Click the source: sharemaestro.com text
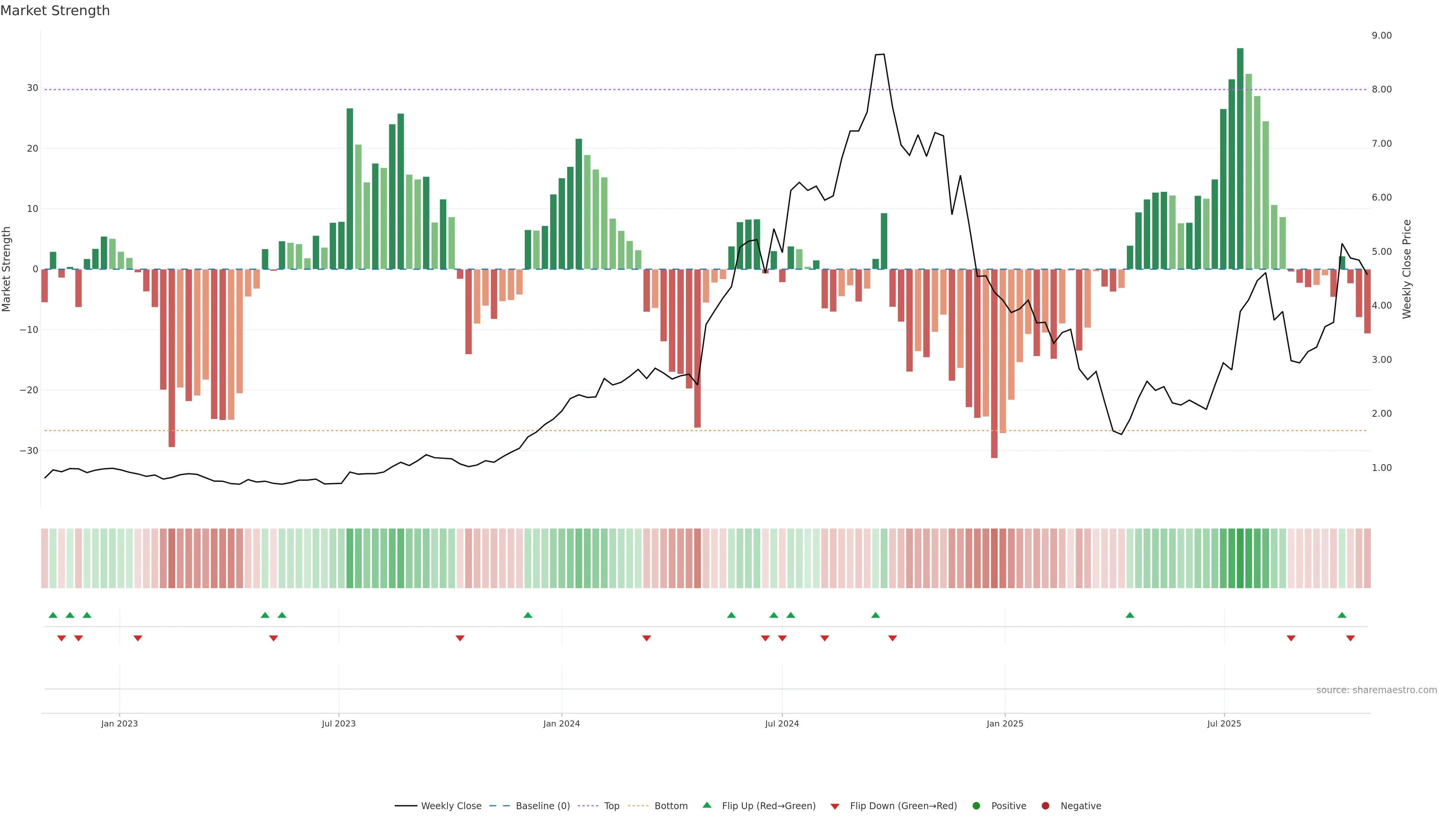Image resolution: width=1456 pixels, height=819 pixels. pos(1376,690)
